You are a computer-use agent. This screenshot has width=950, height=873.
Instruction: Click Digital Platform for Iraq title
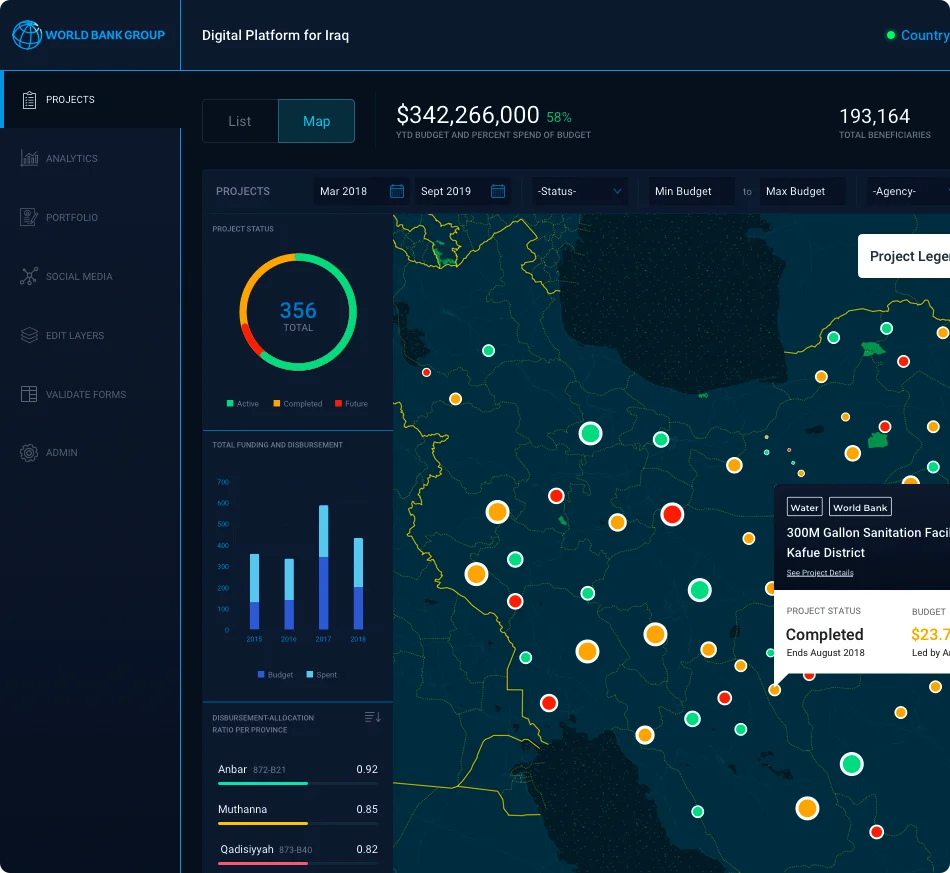[x=275, y=35]
